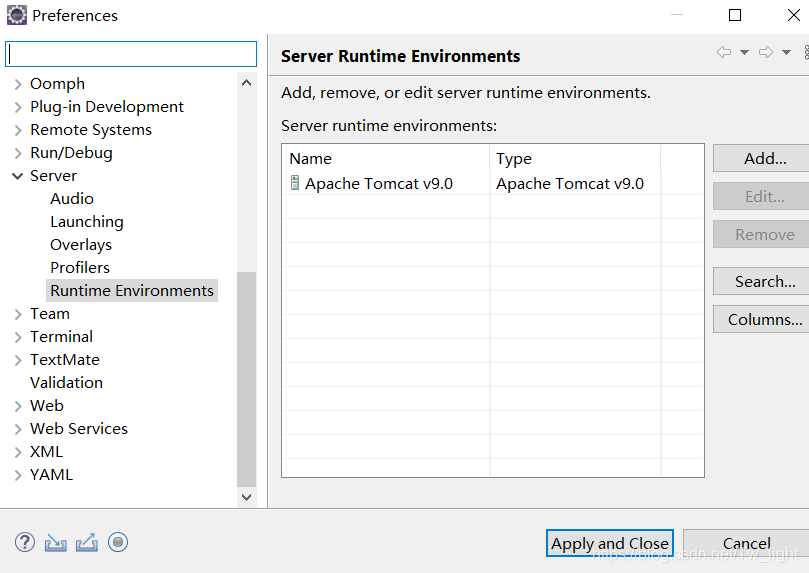
Task: Expand the Web tree node
Action: (18, 406)
